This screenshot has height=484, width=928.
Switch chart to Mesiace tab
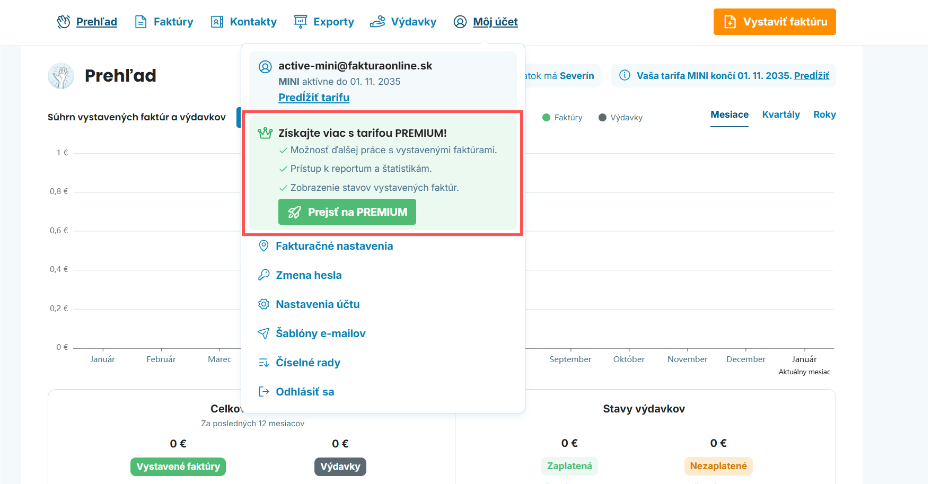(729, 115)
